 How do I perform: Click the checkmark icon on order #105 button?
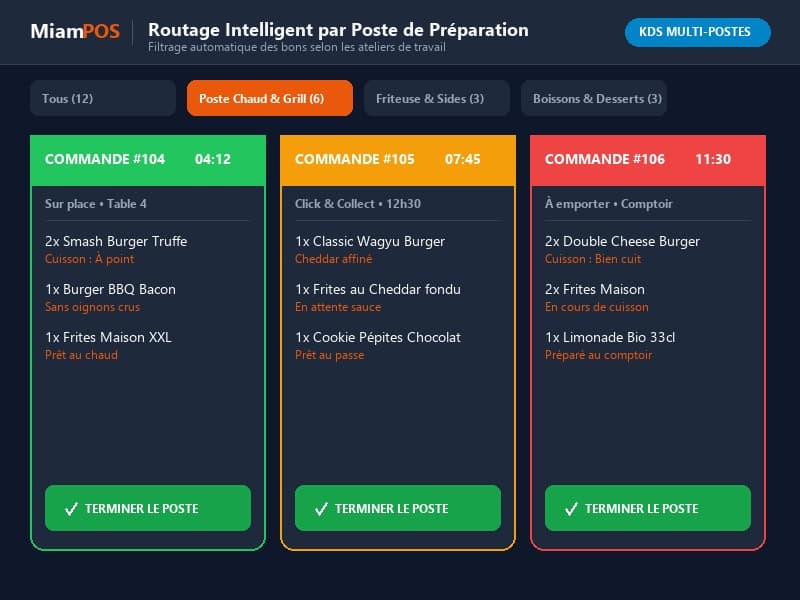[321, 509]
